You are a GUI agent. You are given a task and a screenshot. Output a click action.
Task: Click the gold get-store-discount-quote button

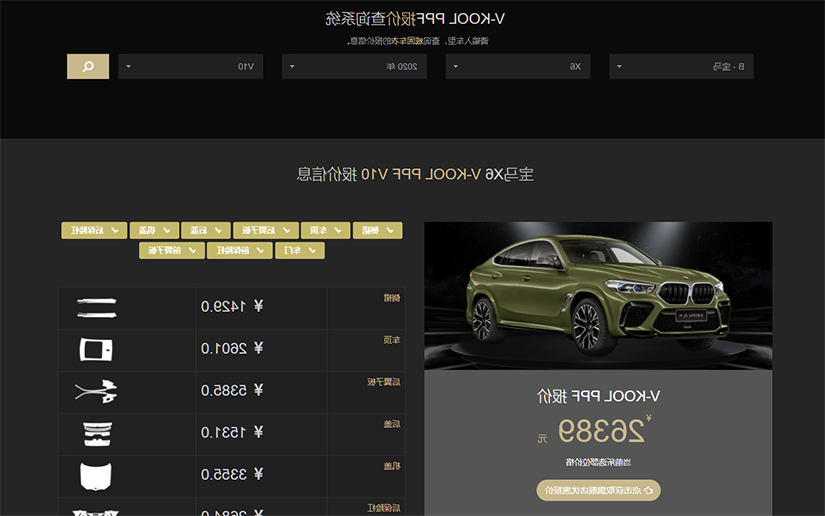[599, 490]
